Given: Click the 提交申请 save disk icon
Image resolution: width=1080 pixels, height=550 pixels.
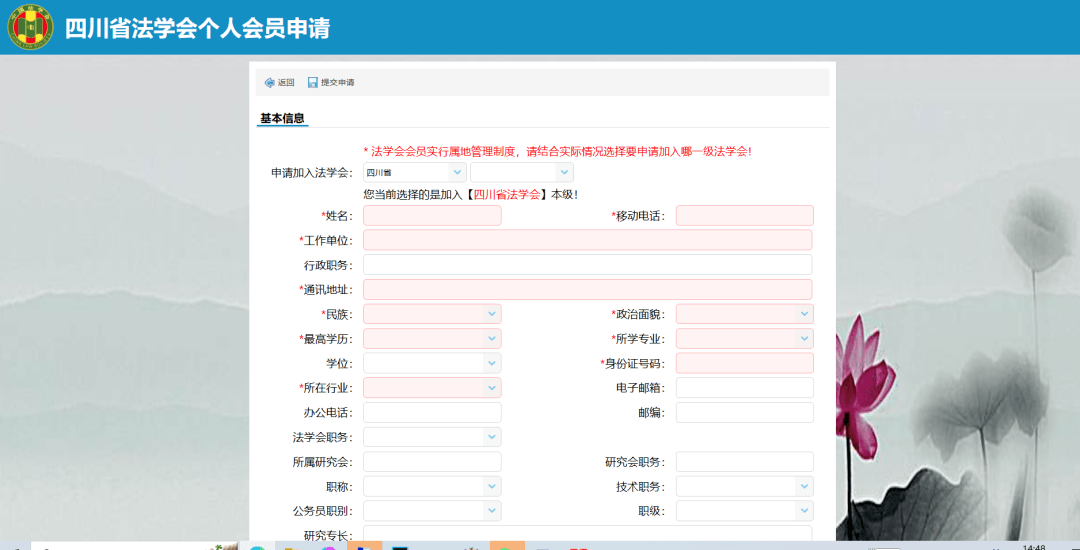Looking at the screenshot, I should click(313, 82).
